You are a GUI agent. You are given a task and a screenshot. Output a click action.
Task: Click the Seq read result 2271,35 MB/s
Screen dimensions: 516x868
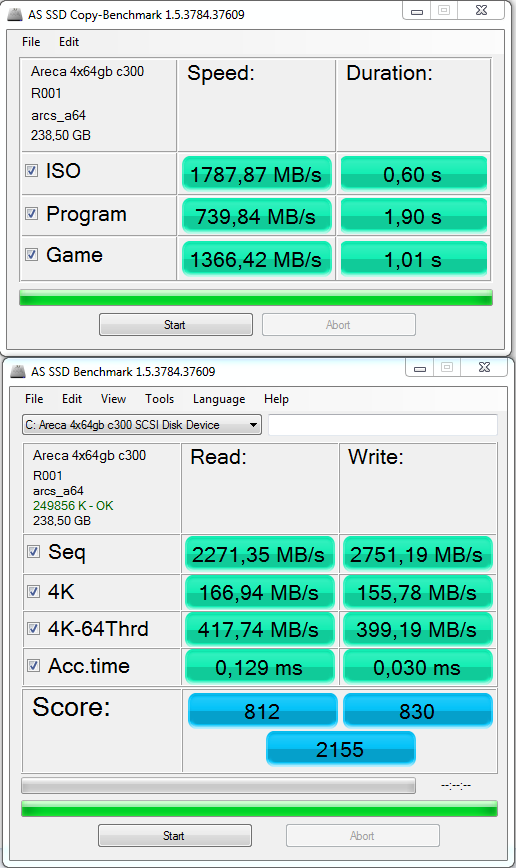pos(259,554)
